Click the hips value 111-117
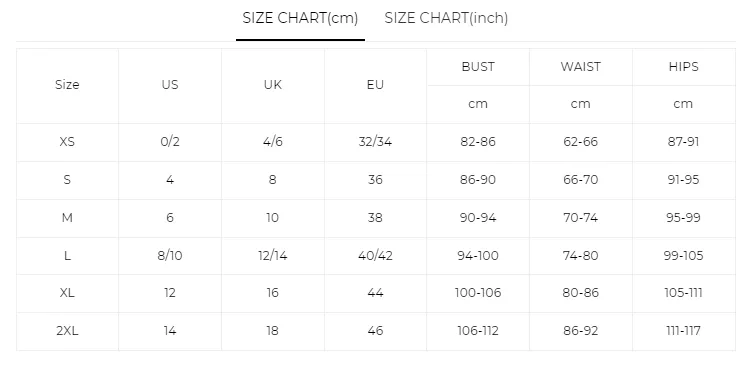 click(x=683, y=331)
